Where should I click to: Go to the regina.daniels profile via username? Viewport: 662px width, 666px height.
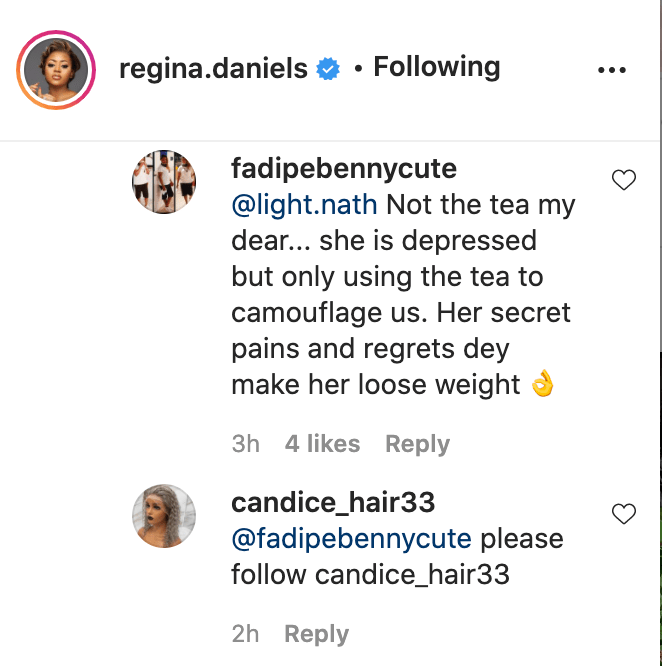(x=212, y=69)
